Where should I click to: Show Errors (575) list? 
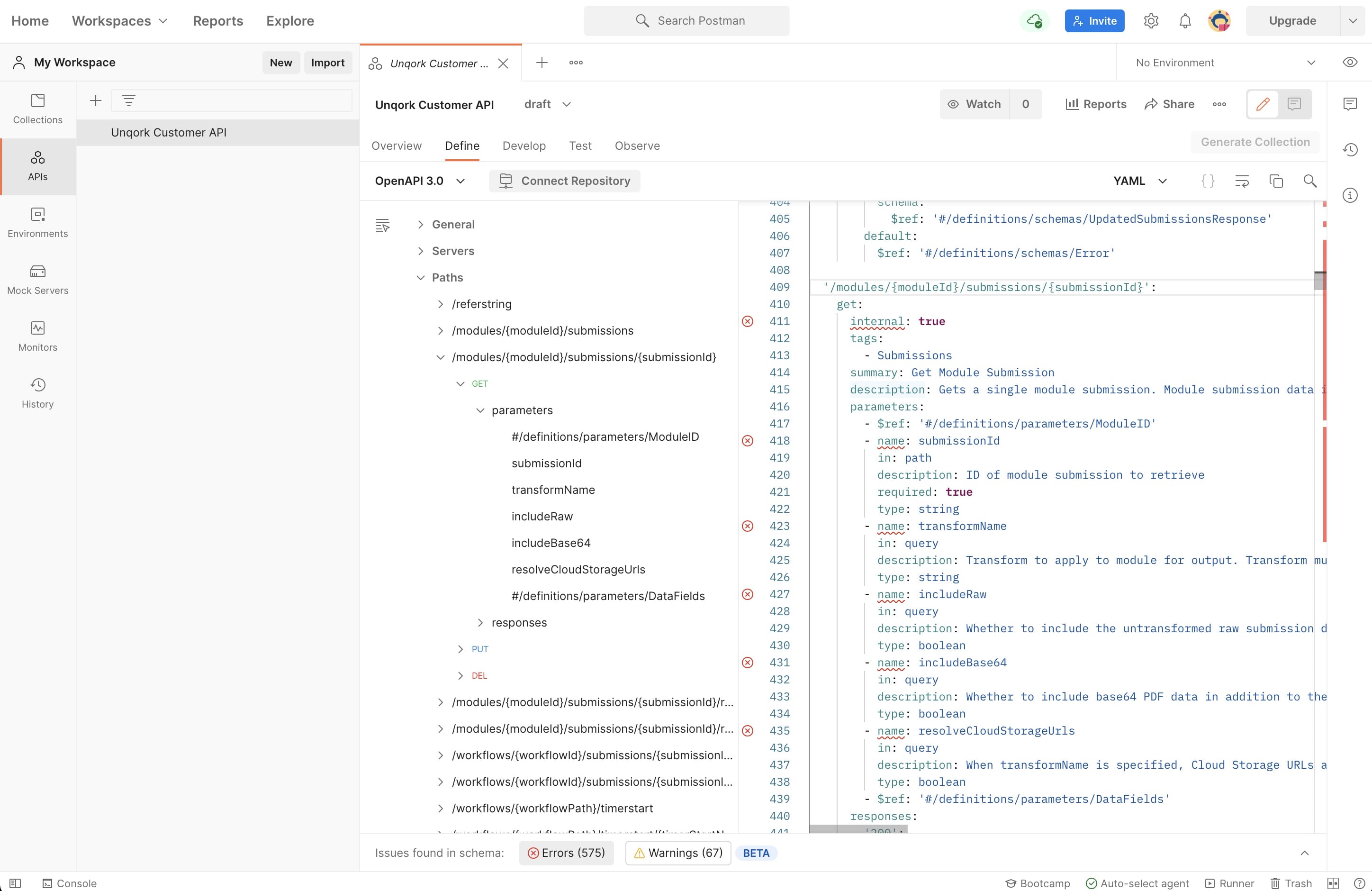566,853
